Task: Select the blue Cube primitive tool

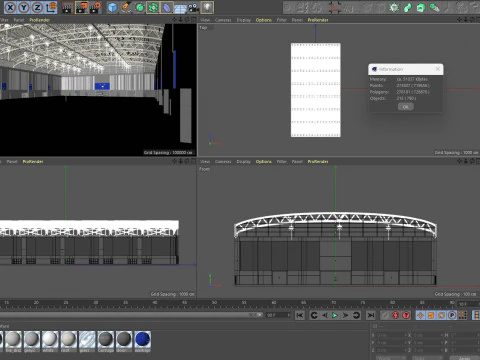Action: click(x=113, y=7)
